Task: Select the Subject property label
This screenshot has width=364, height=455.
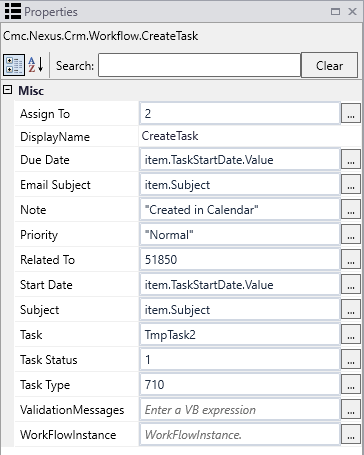Action: click(x=39, y=310)
